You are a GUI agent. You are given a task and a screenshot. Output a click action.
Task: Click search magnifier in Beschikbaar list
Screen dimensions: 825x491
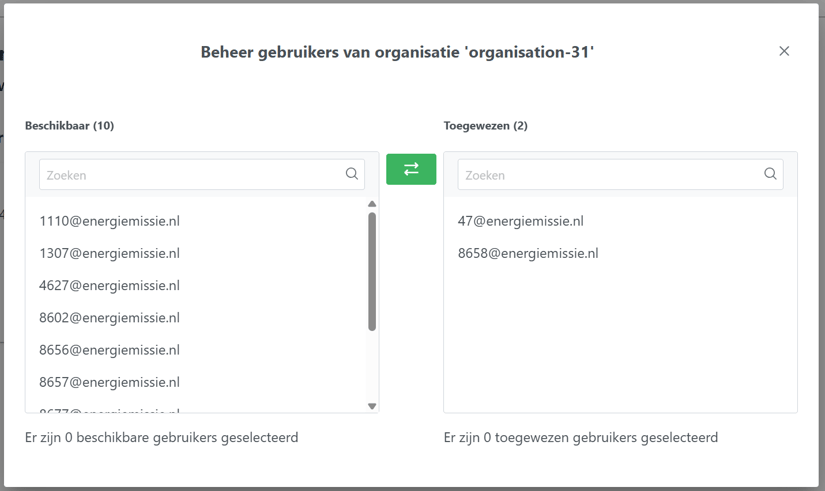coord(352,174)
